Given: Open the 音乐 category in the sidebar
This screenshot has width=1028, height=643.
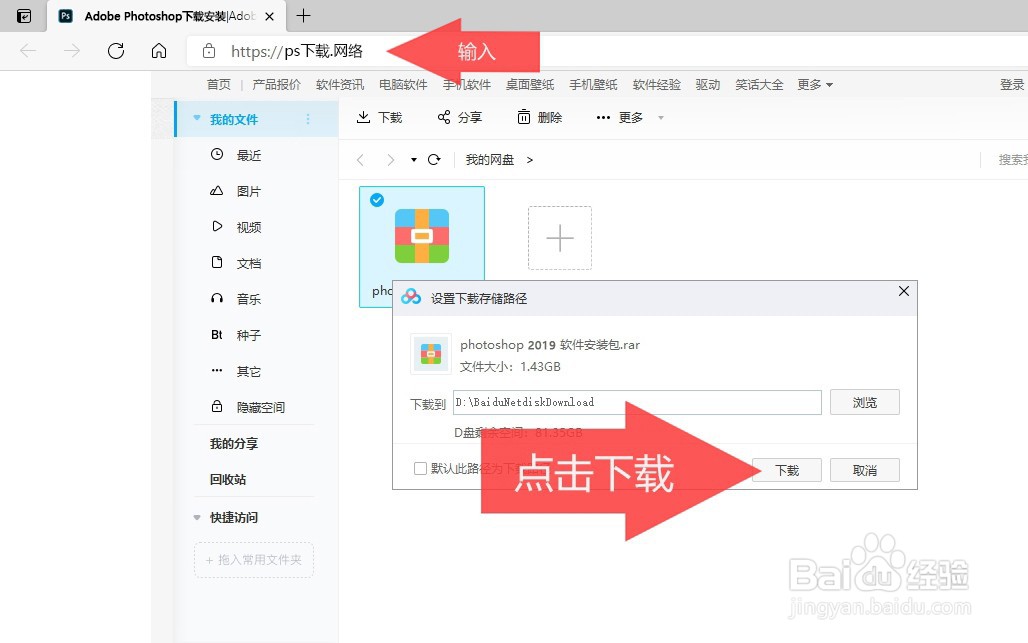Looking at the screenshot, I should pos(245,298).
